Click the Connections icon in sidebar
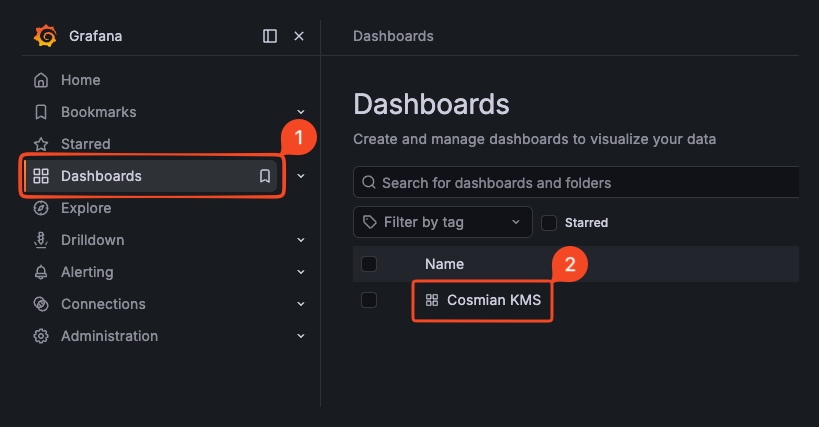The width and height of the screenshot is (819, 427). [41, 304]
